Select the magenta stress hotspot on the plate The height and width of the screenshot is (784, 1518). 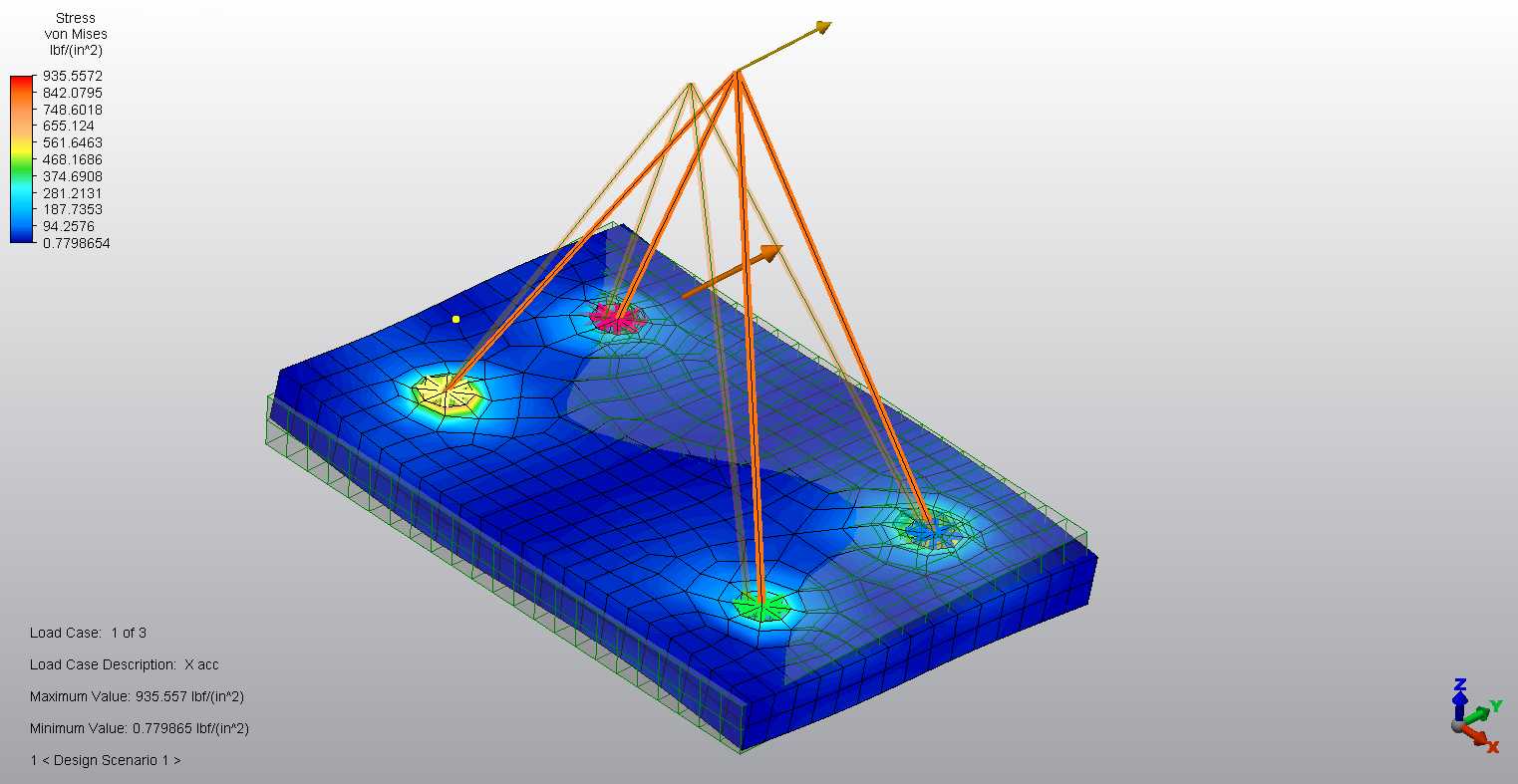(616, 318)
